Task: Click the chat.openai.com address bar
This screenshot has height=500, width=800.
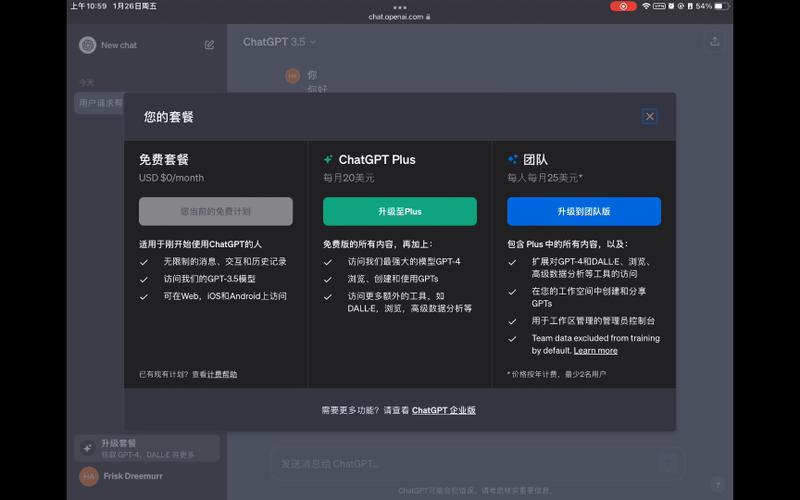Action: pos(399,17)
